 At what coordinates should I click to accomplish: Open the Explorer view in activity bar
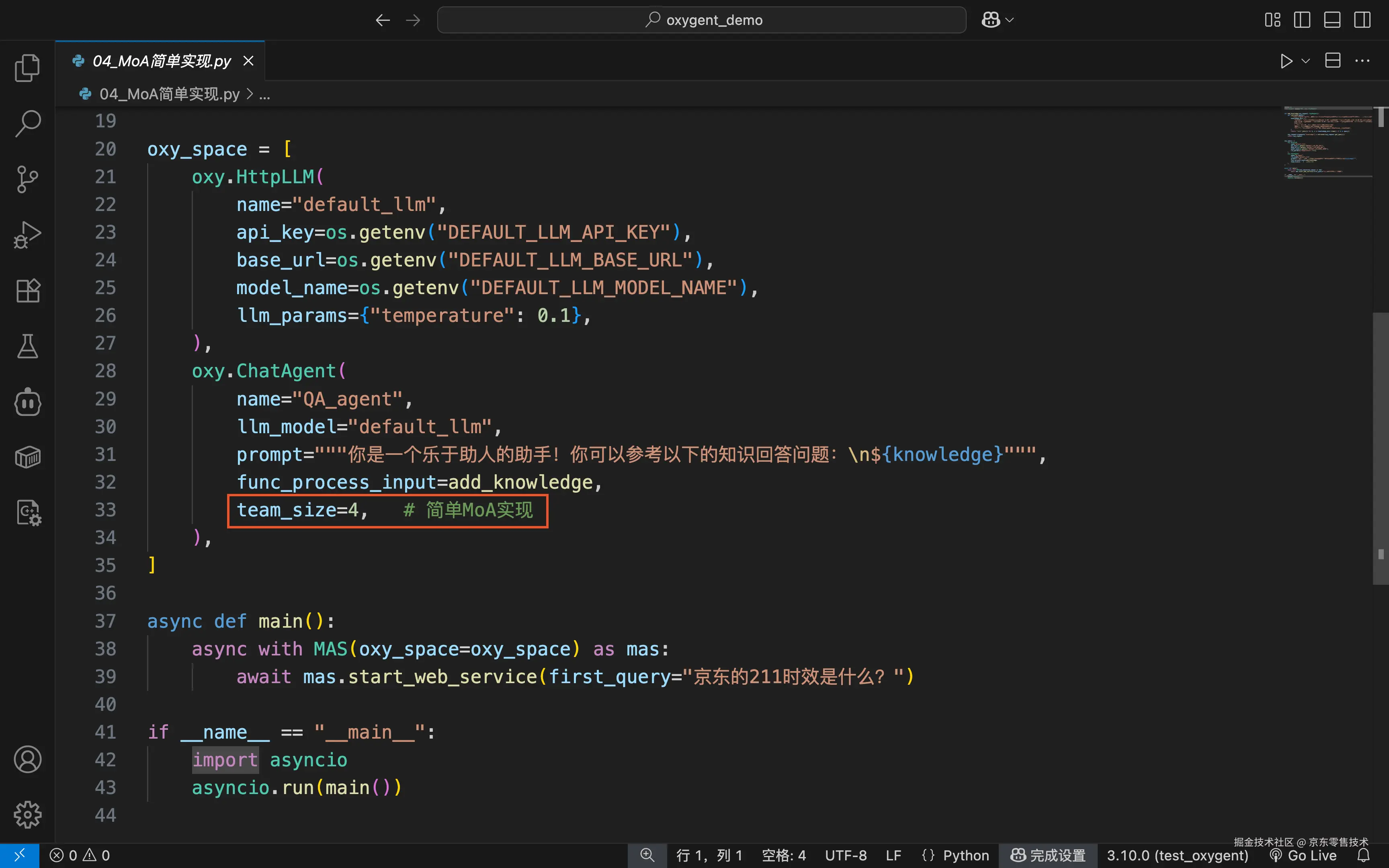[x=27, y=68]
